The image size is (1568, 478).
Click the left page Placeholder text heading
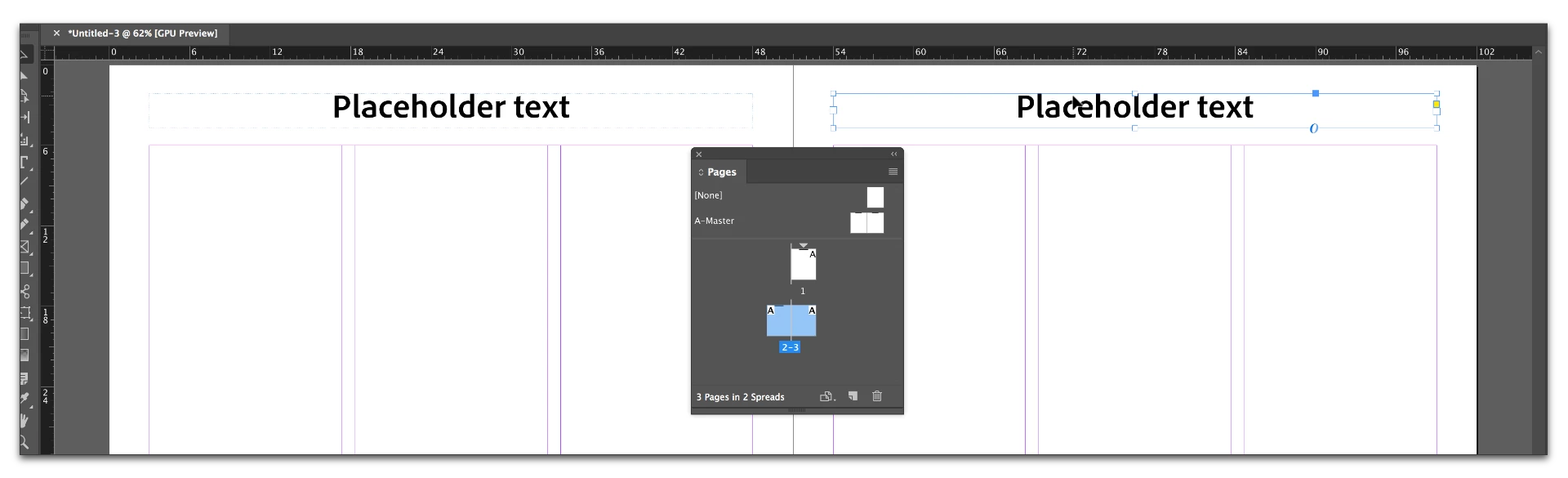click(451, 107)
